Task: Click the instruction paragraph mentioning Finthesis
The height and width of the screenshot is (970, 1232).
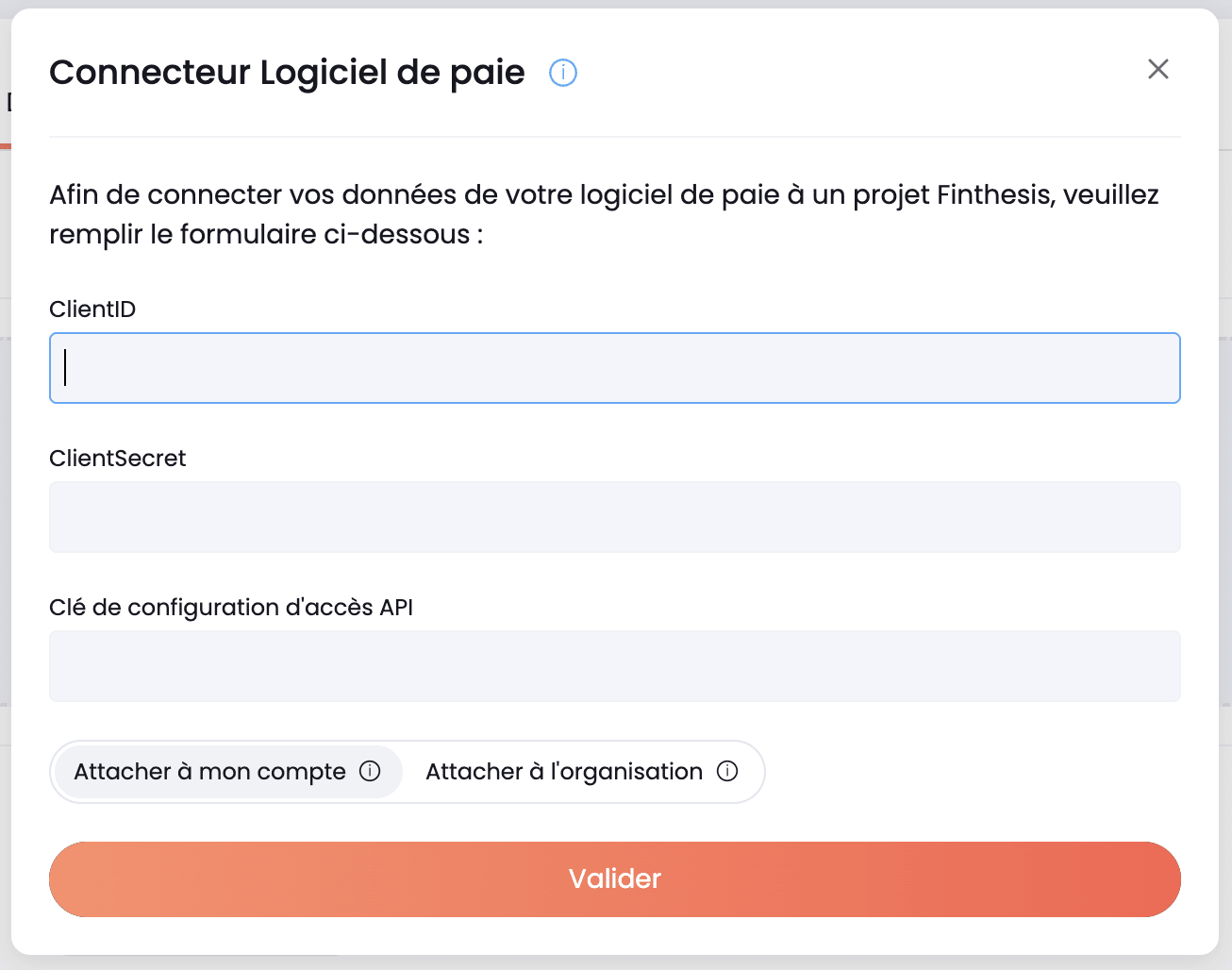Action: click(x=604, y=214)
